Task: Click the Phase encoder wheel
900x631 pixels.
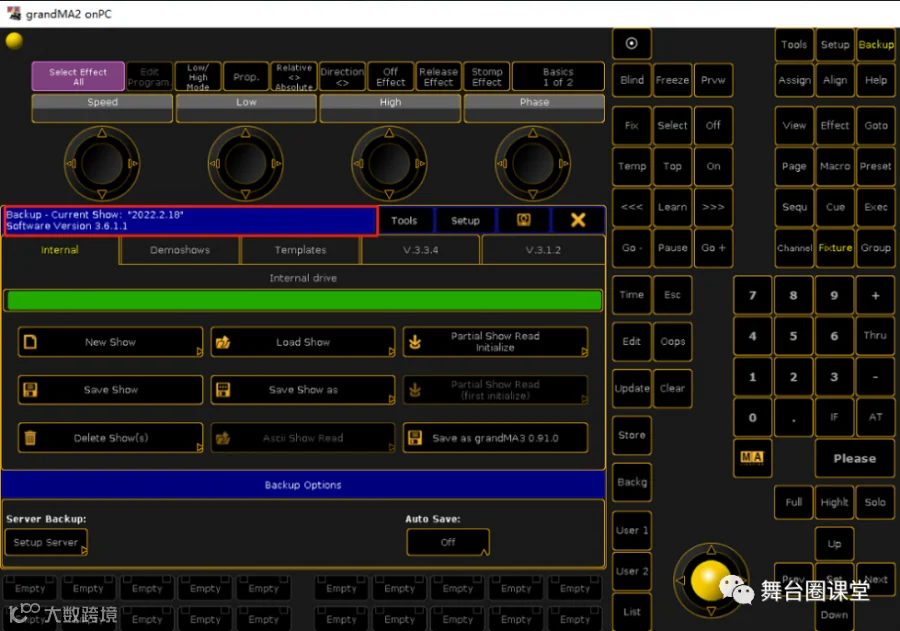Action: point(533,164)
